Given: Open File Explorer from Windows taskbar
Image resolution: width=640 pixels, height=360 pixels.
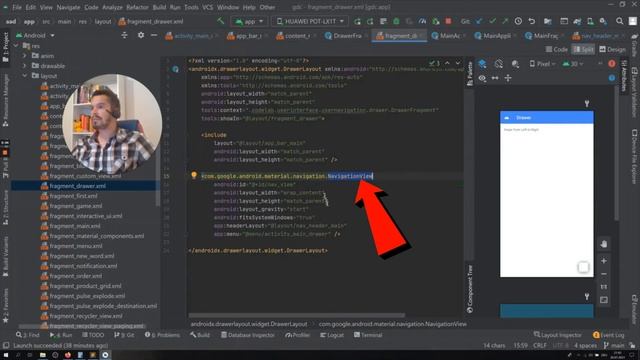Looking at the screenshot, I should pyautogui.click(x=42, y=355).
